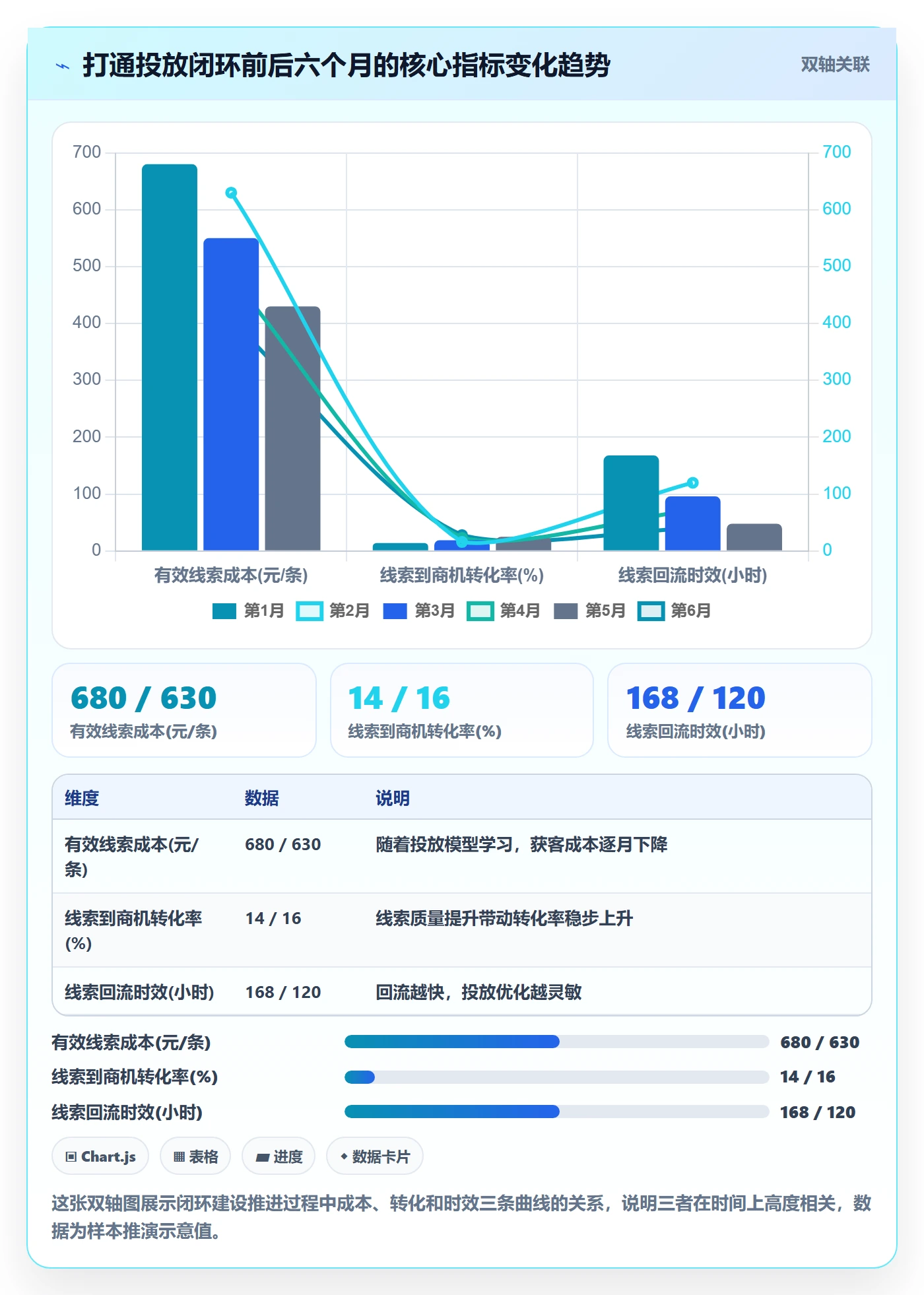Toggle the 第2月 legend swatch

tap(310, 611)
